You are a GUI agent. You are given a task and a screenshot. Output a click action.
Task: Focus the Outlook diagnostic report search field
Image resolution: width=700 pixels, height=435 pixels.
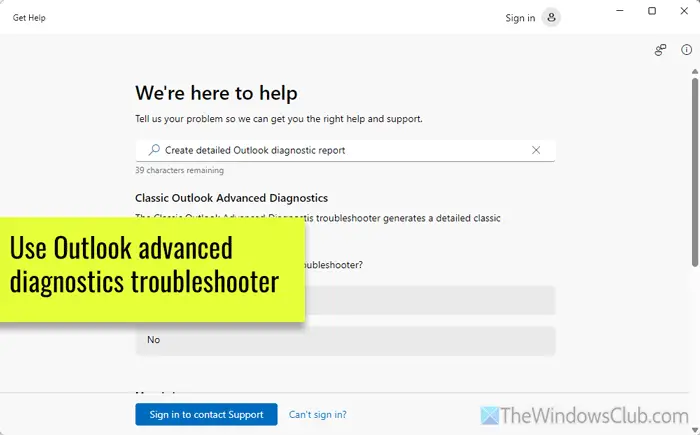coord(335,150)
